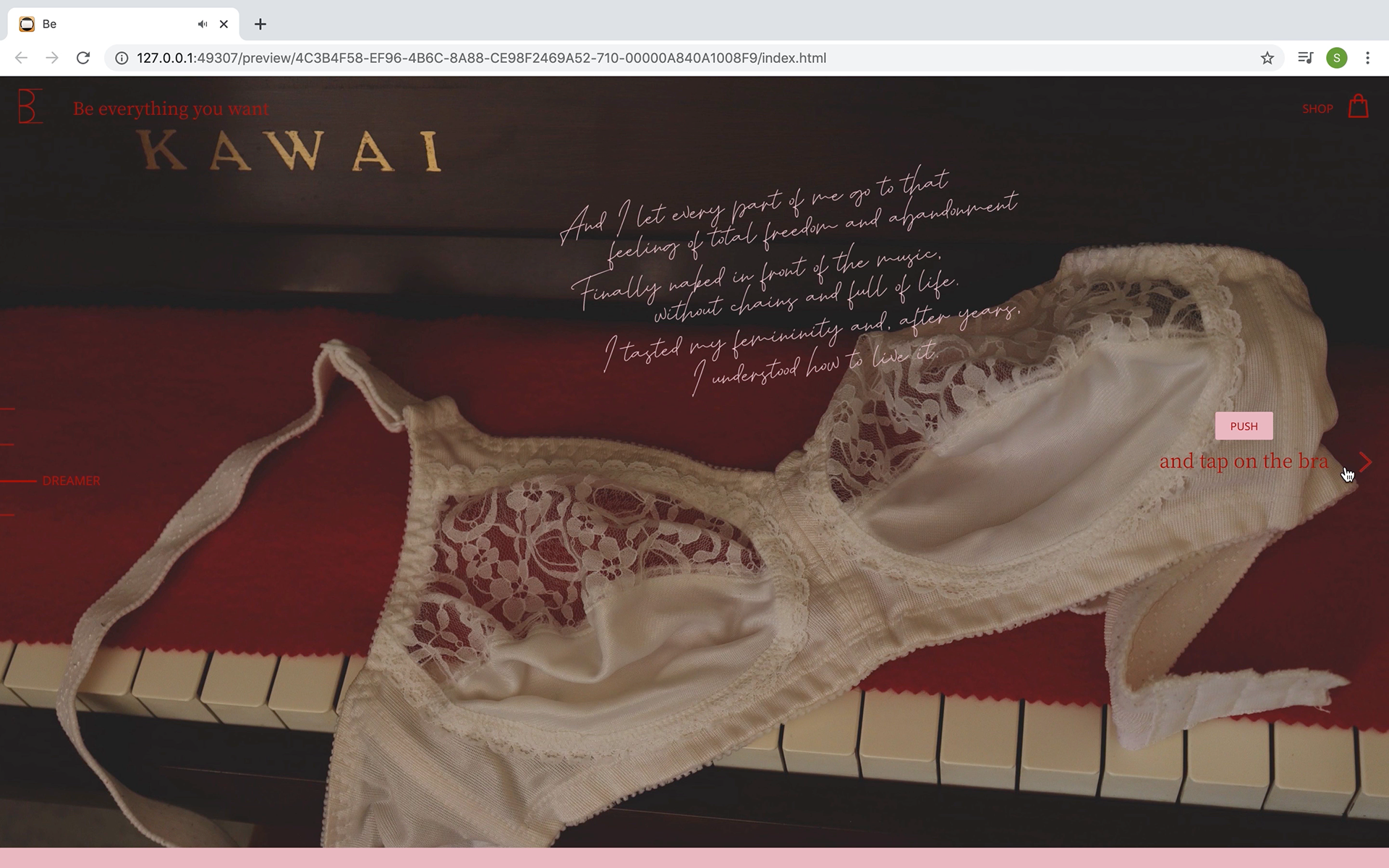Click the 'Be everything you want' tagline
The image size is (1389, 868).
[171, 109]
